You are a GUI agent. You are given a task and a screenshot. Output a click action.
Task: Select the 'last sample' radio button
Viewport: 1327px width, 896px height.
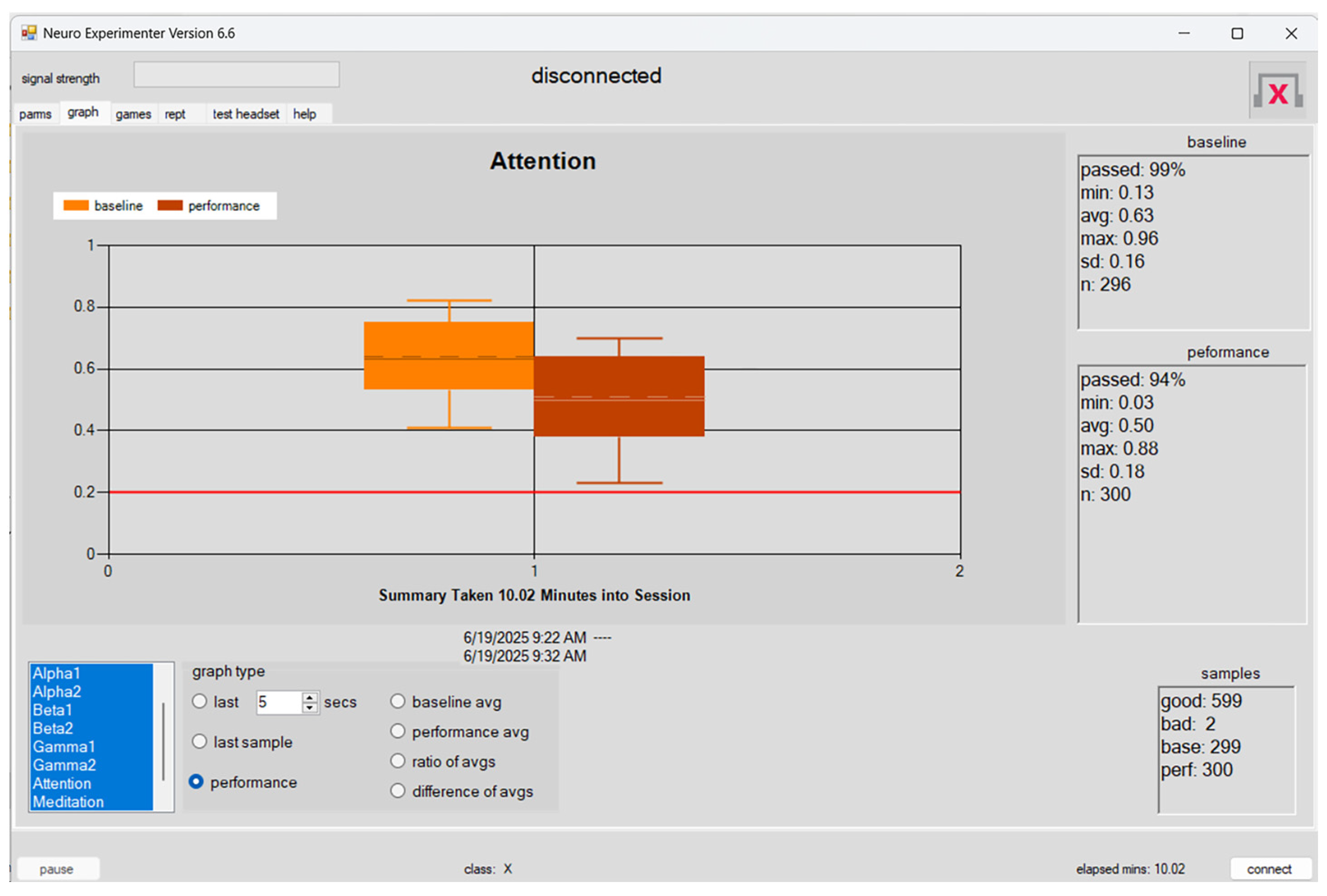pyautogui.click(x=199, y=741)
